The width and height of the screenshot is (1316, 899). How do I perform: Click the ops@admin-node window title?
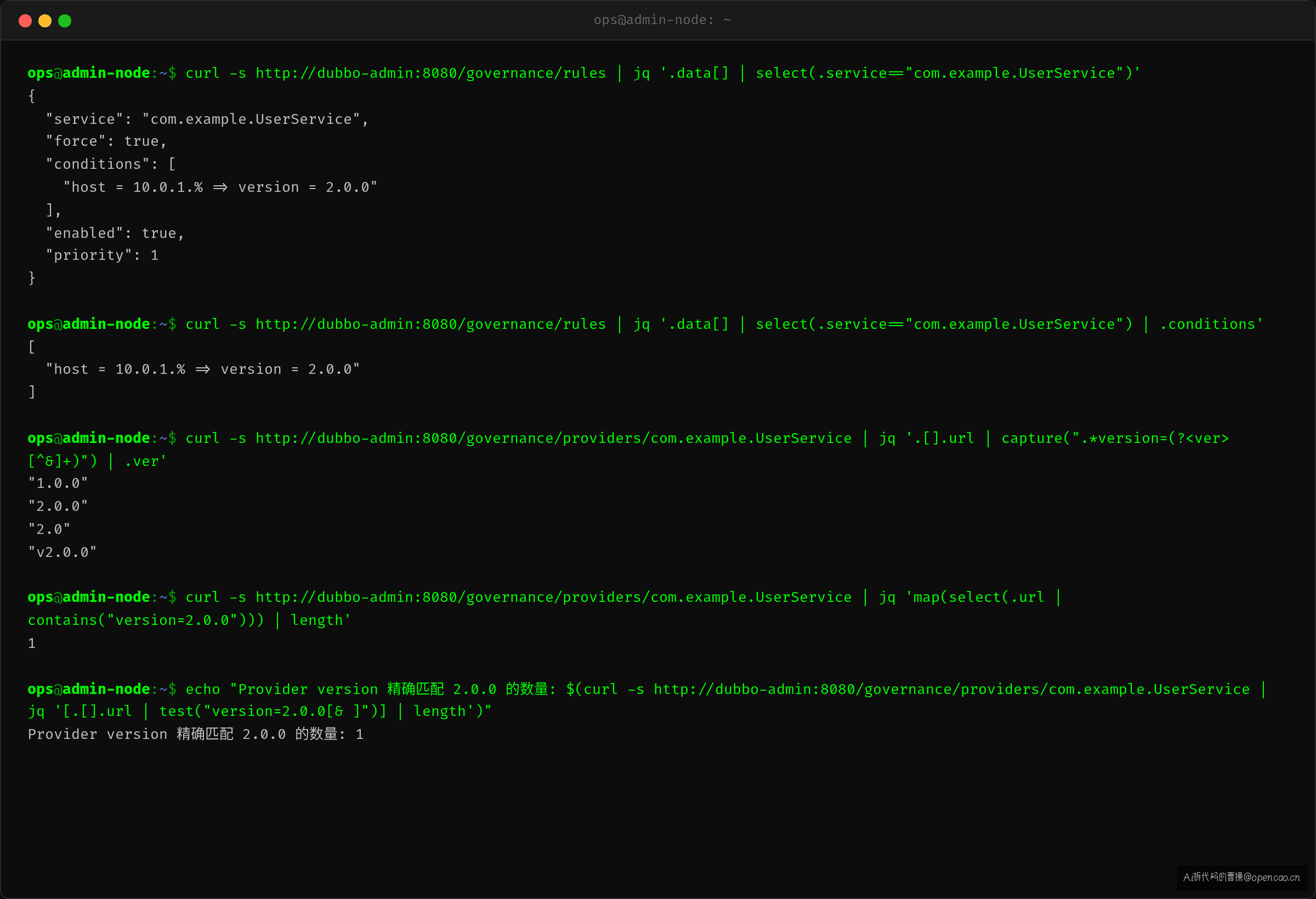pyautogui.click(x=662, y=20)
